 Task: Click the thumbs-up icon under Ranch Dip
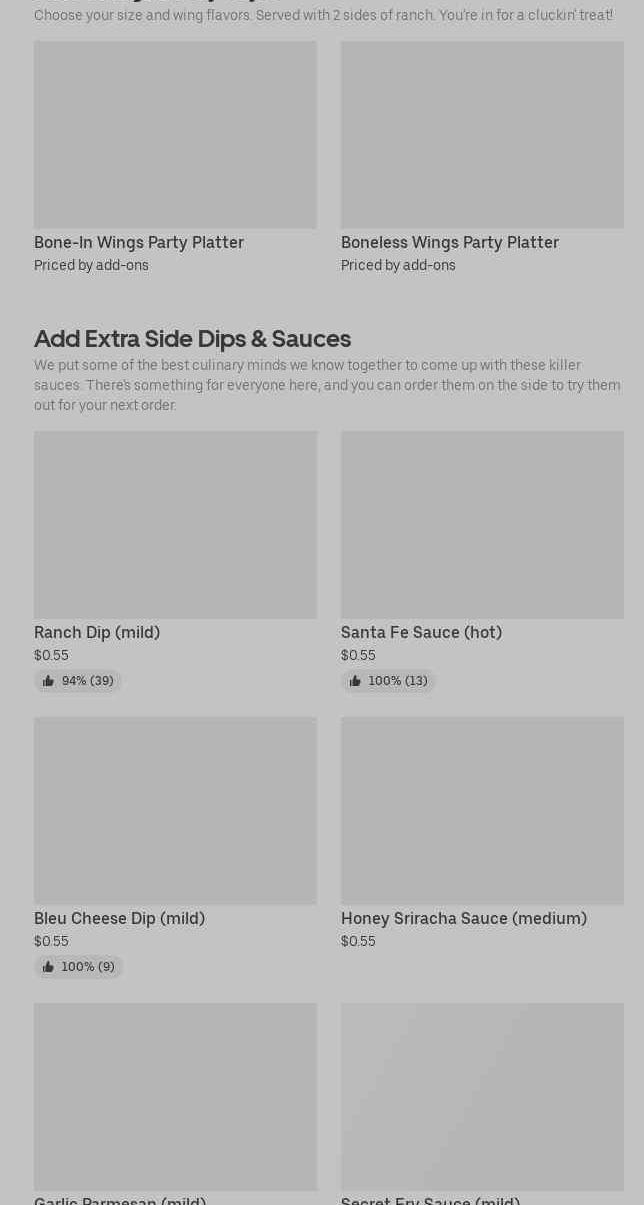coord(48,681)
